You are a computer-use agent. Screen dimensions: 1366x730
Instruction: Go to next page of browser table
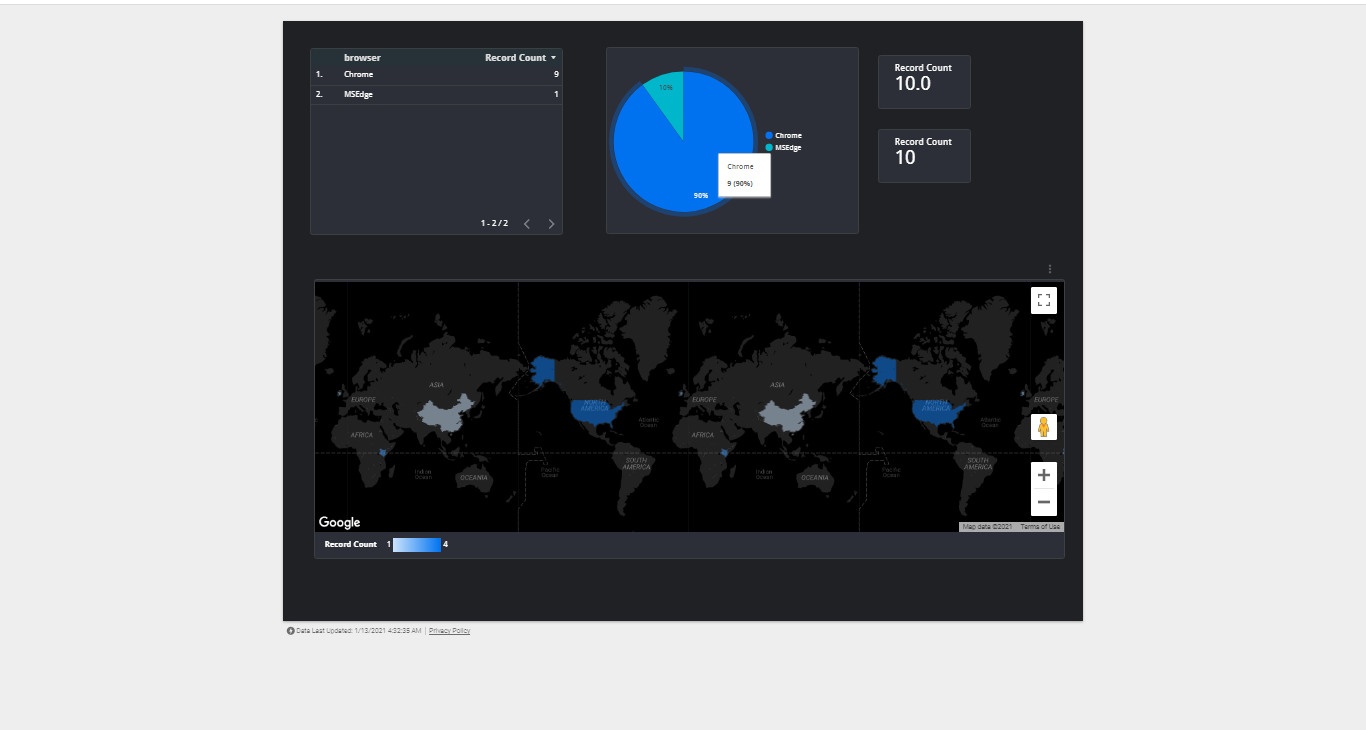pyautogui.click(x=551, y=224)
